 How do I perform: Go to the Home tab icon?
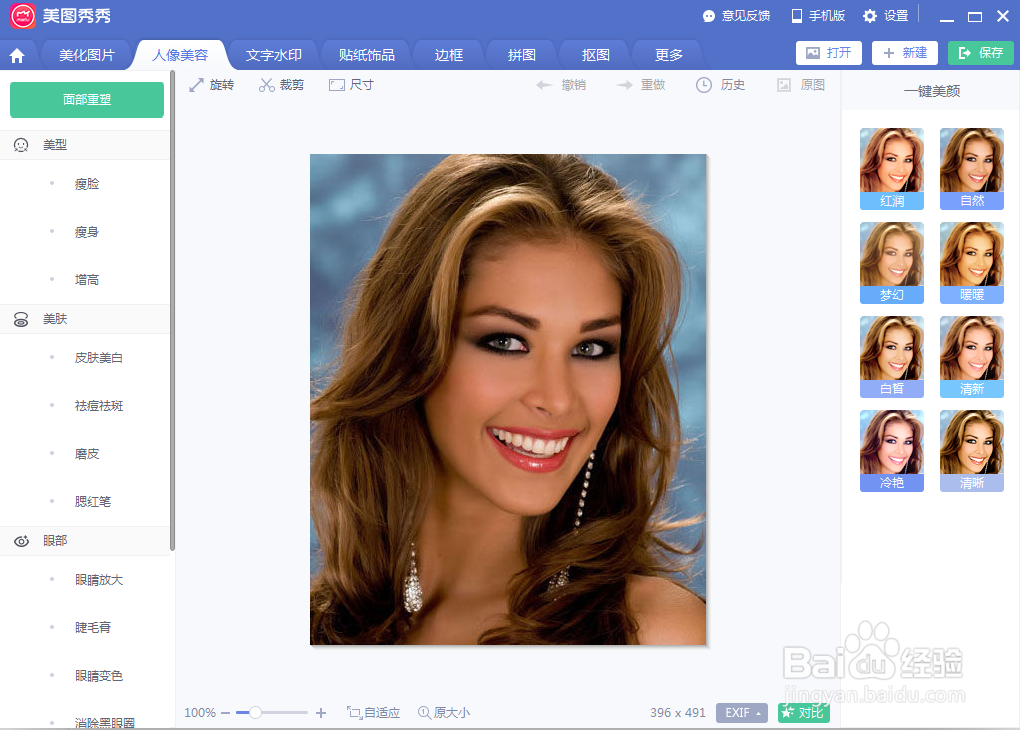(17, 56)
